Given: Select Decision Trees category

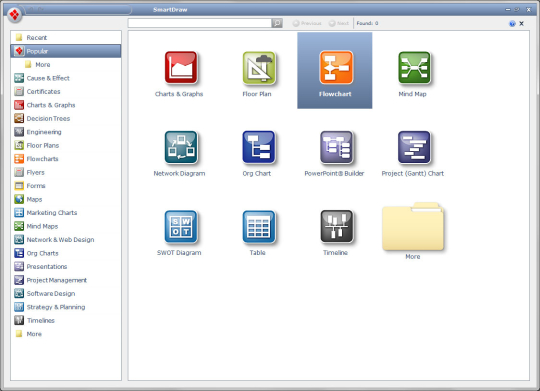Looking at the screenshot, I should [x=66, y=118].
